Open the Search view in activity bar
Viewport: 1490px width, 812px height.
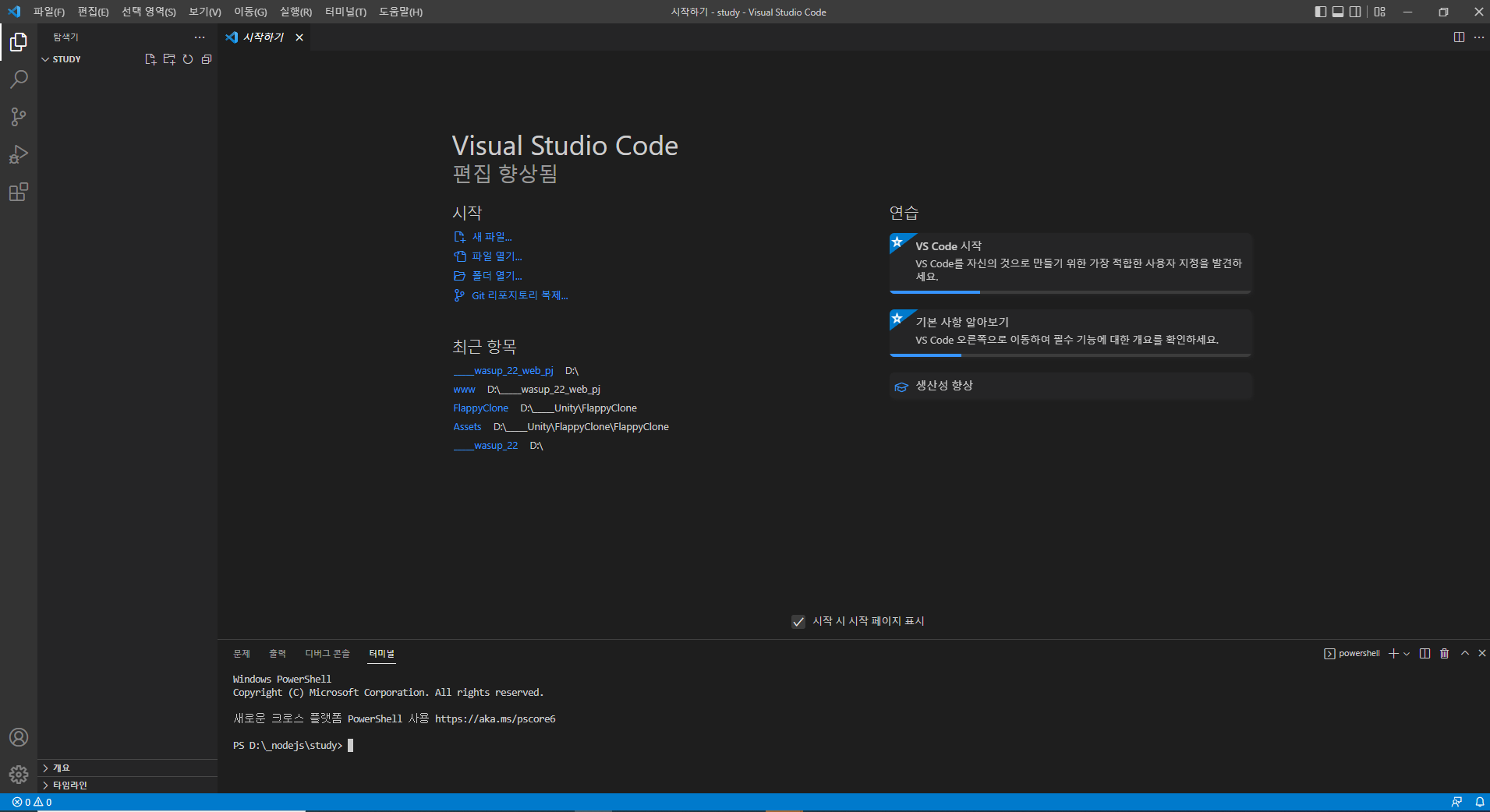pyautogui.click(x=19, y=79)
